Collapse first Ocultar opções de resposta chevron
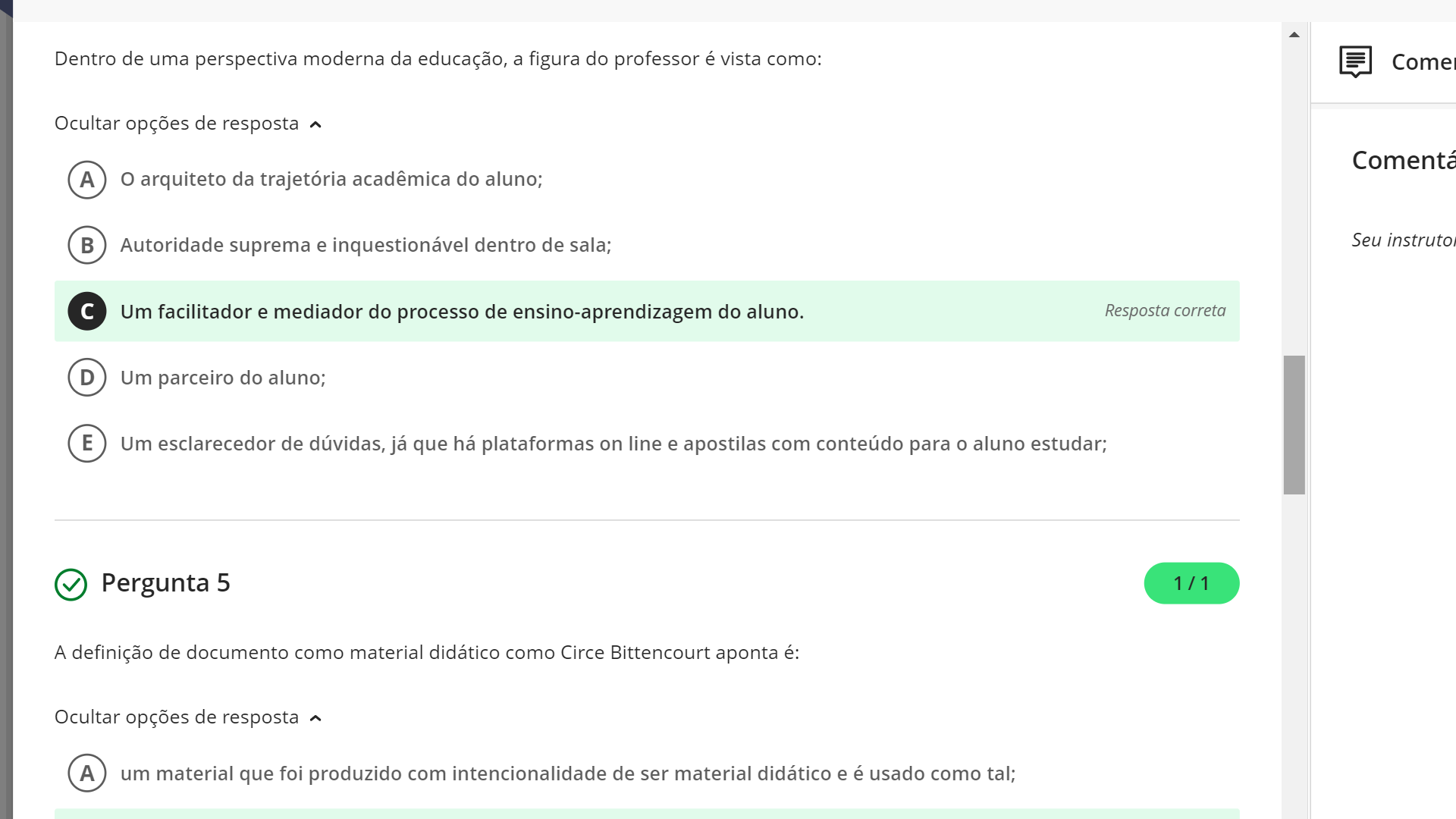 316,124
